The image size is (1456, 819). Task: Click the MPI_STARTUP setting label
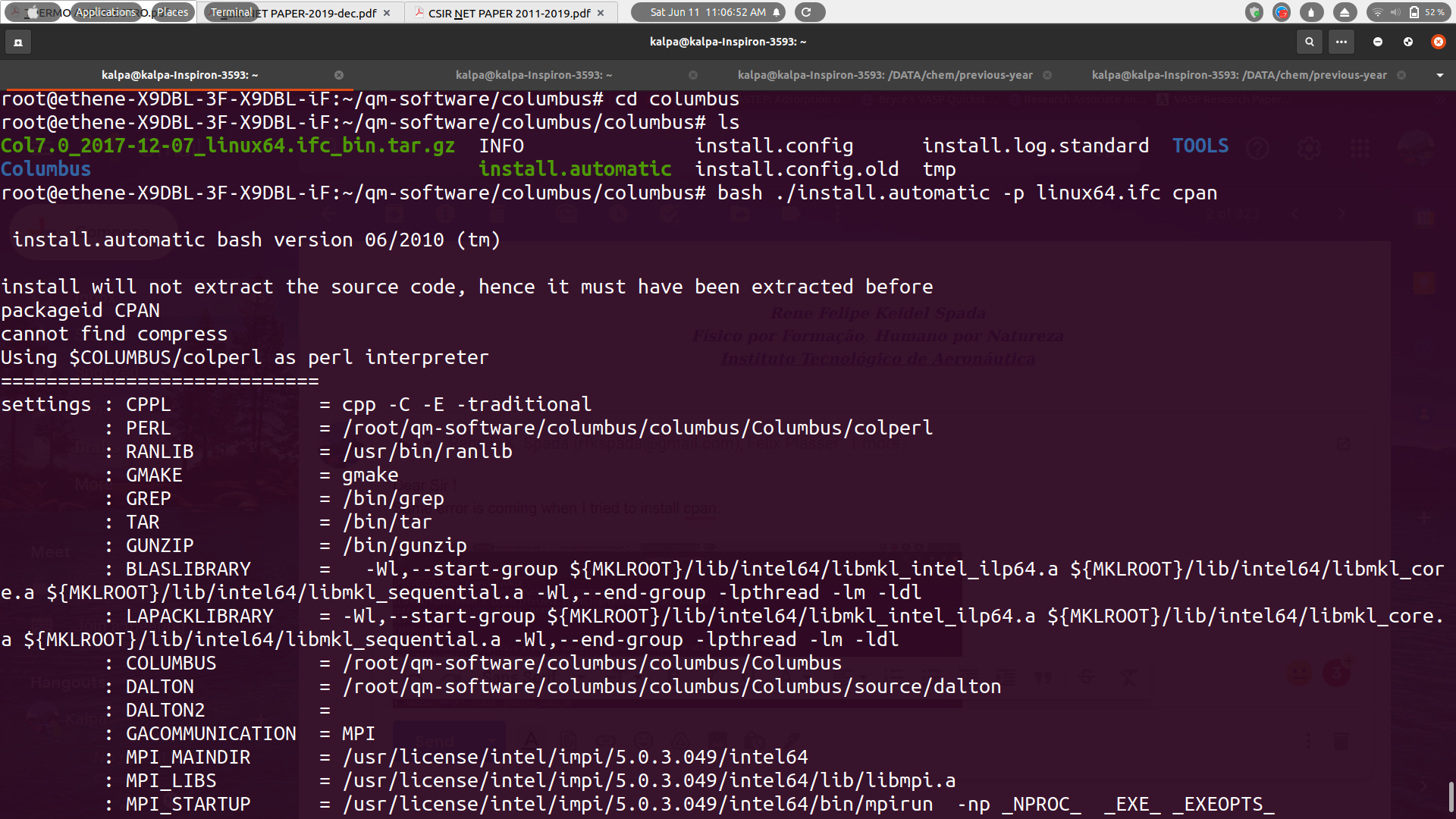click(x=188, y=804)
